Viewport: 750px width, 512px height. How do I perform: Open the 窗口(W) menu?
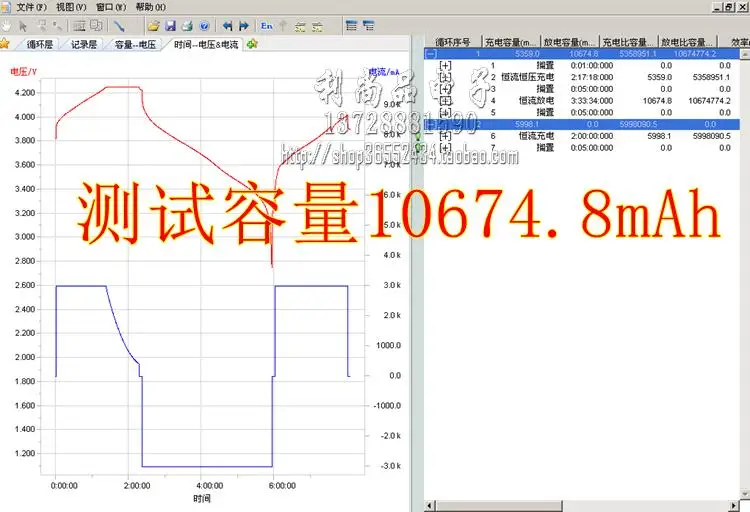(111, 7)
